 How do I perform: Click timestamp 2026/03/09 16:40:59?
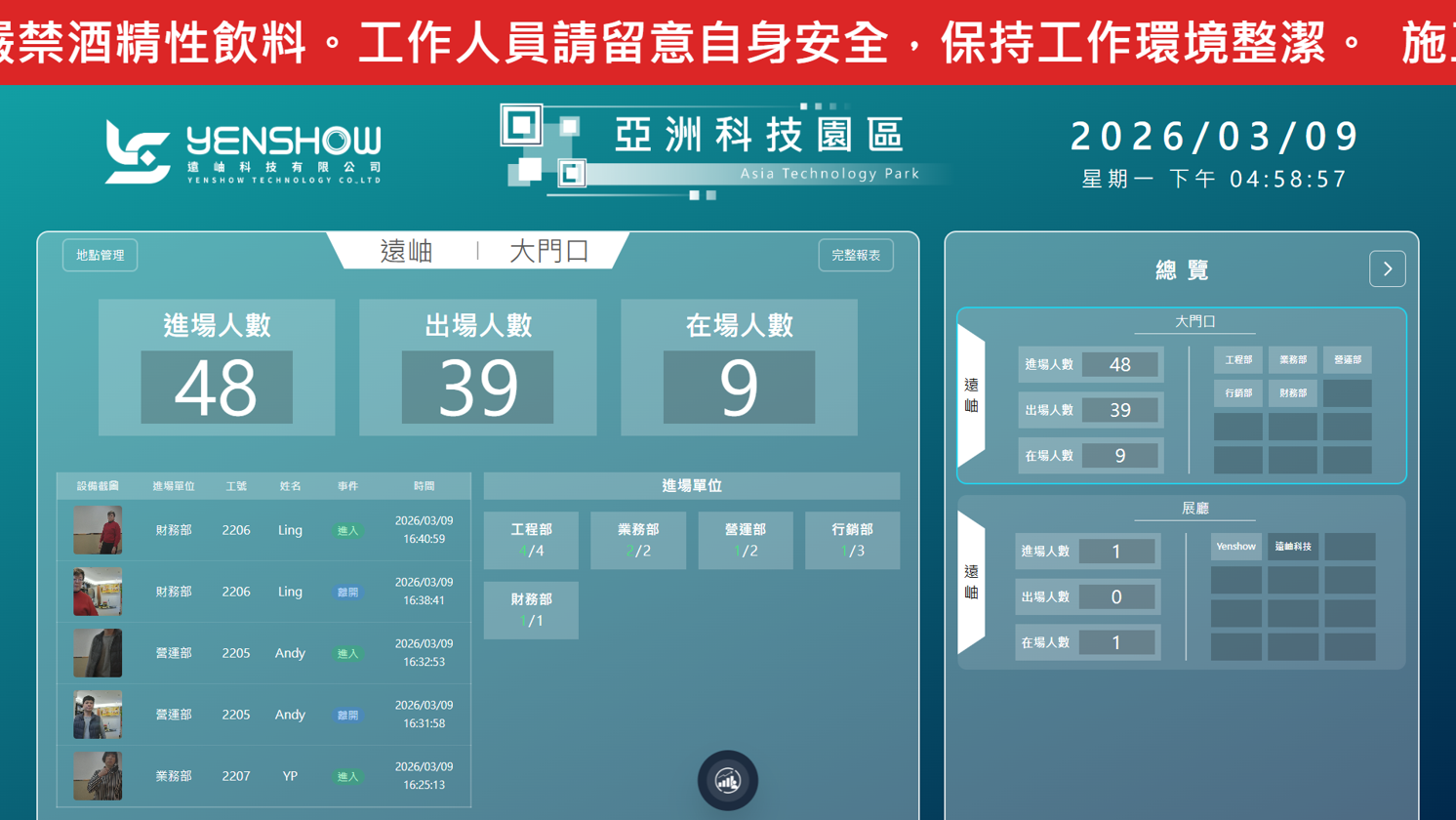click(424, 530)
